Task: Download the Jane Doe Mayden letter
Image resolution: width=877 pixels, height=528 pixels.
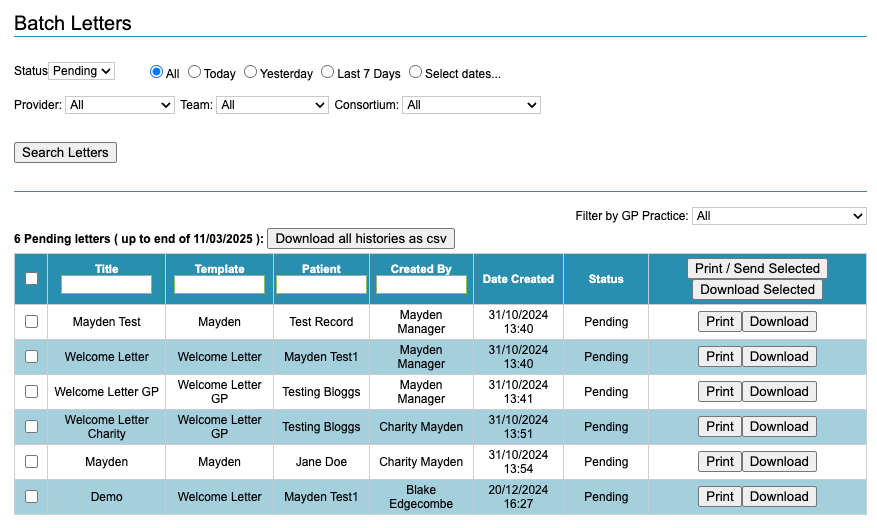Action: [779, 462]
